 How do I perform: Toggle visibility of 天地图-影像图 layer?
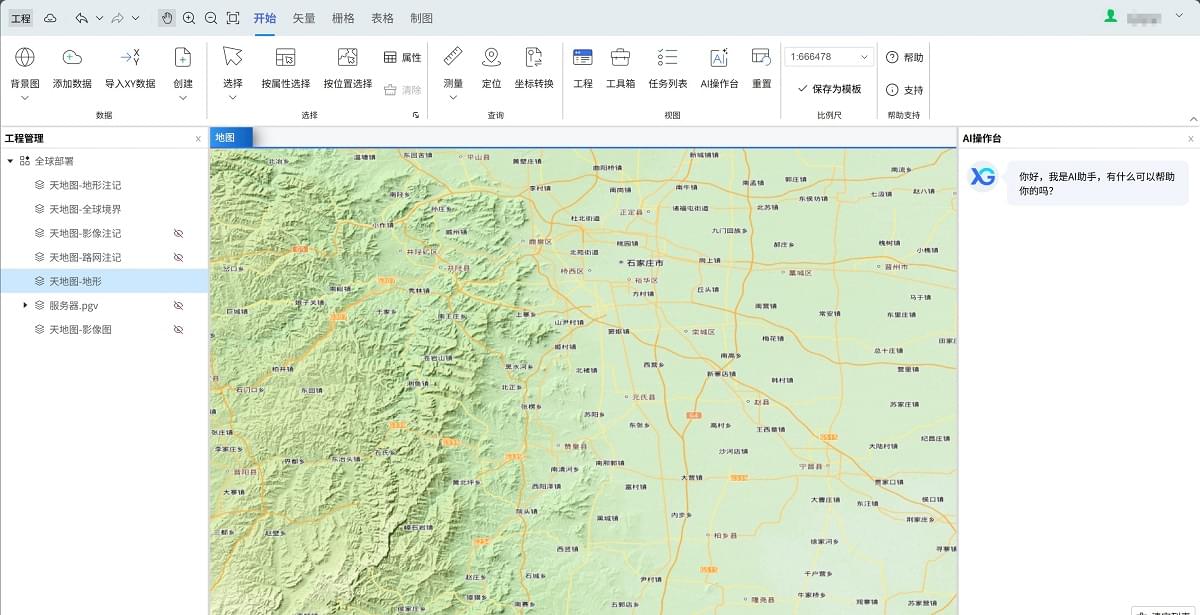(179, 329)
